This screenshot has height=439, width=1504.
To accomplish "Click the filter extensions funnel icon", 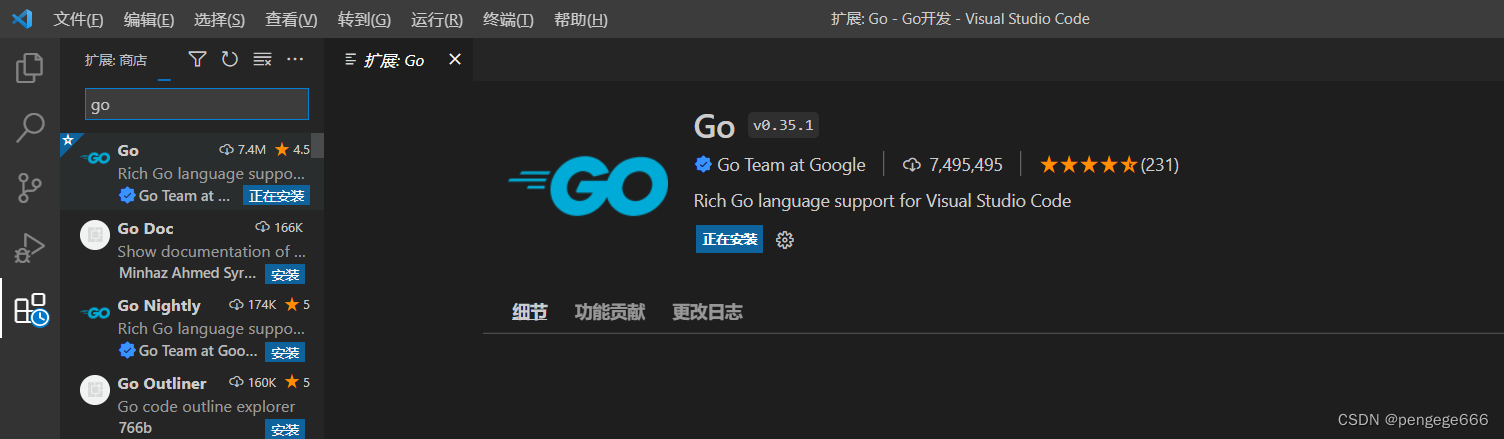I will pyautogui.click(x=198, y=60).
